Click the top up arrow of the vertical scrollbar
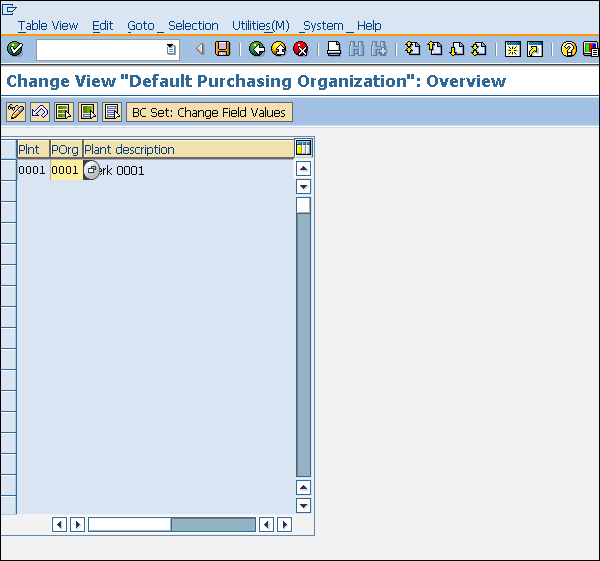 click(x=303, y=168)
